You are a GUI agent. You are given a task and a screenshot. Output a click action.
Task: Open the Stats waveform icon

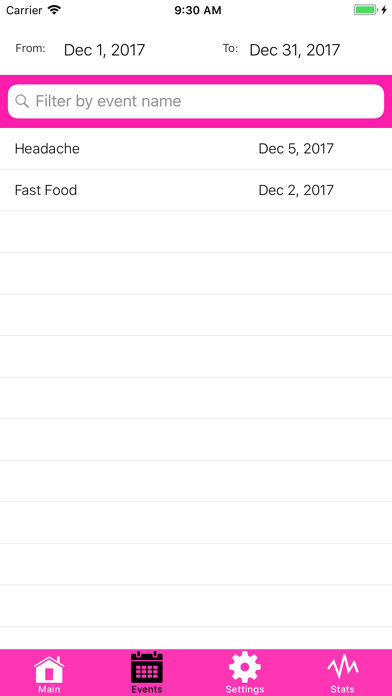pos(342,668)
